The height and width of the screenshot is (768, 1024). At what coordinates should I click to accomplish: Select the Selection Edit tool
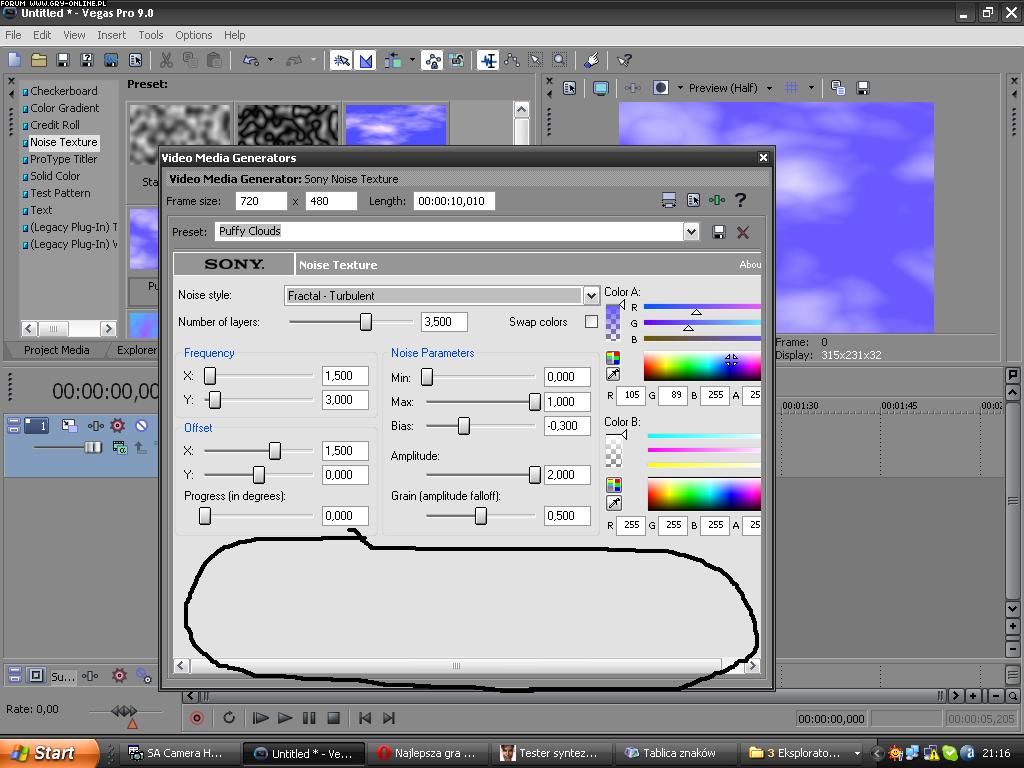[x=536, y=61]
